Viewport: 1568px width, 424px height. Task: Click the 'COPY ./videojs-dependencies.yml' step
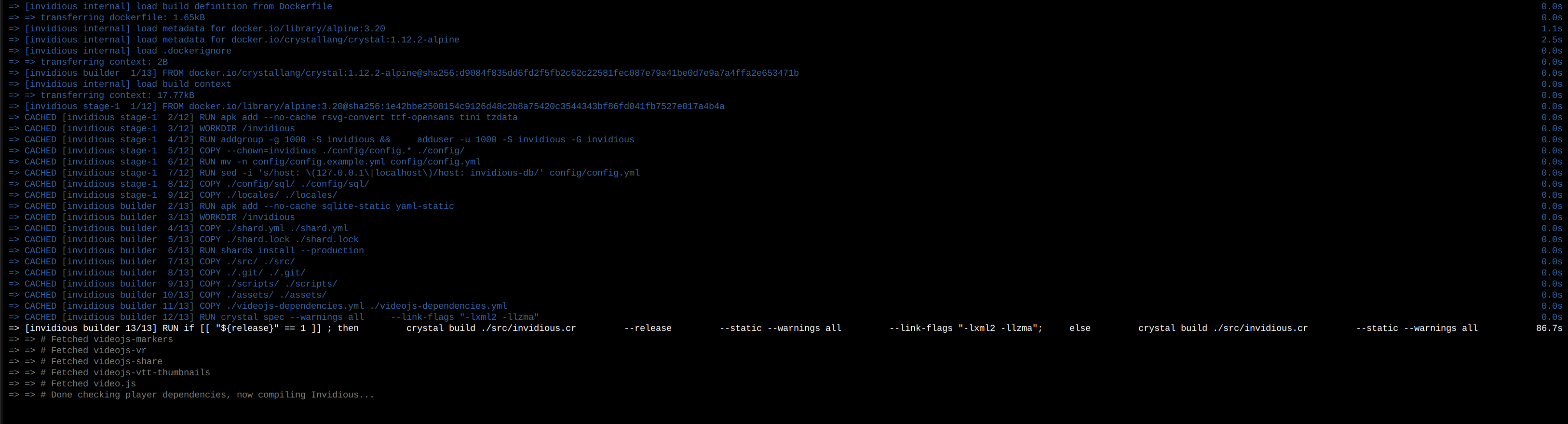258,306
